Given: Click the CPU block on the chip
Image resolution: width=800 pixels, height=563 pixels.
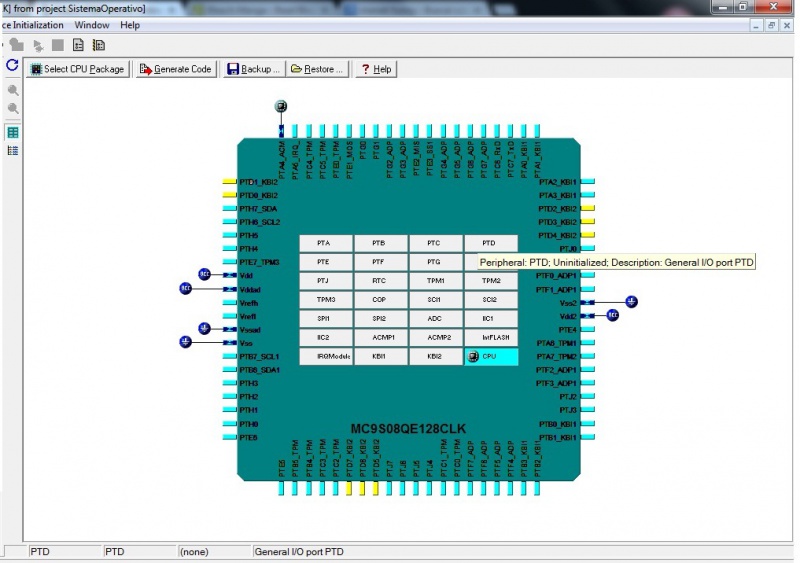Looking at the screenshot, I should [490, 356].
